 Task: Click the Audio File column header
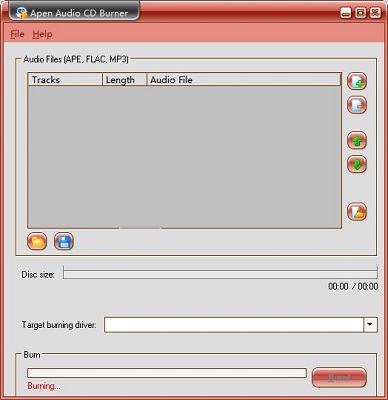[x=244, y=80]
